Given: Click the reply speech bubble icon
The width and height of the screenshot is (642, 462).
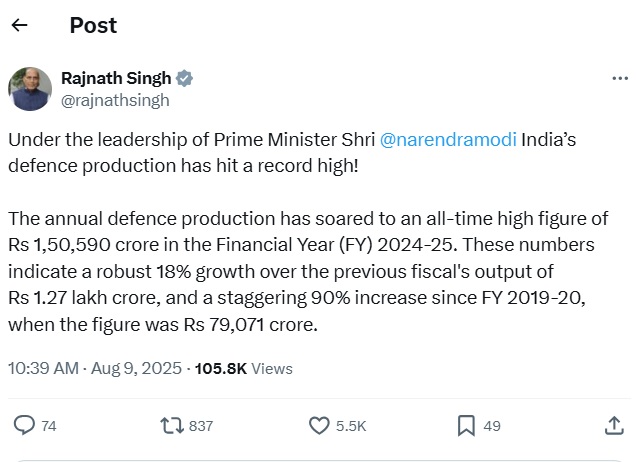Looking at the screenshot, I should (24, 425).
